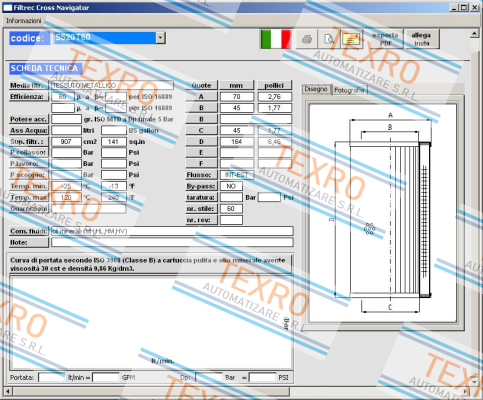
Task: Select the S520T60 code field
Action: tap(105, 38)
